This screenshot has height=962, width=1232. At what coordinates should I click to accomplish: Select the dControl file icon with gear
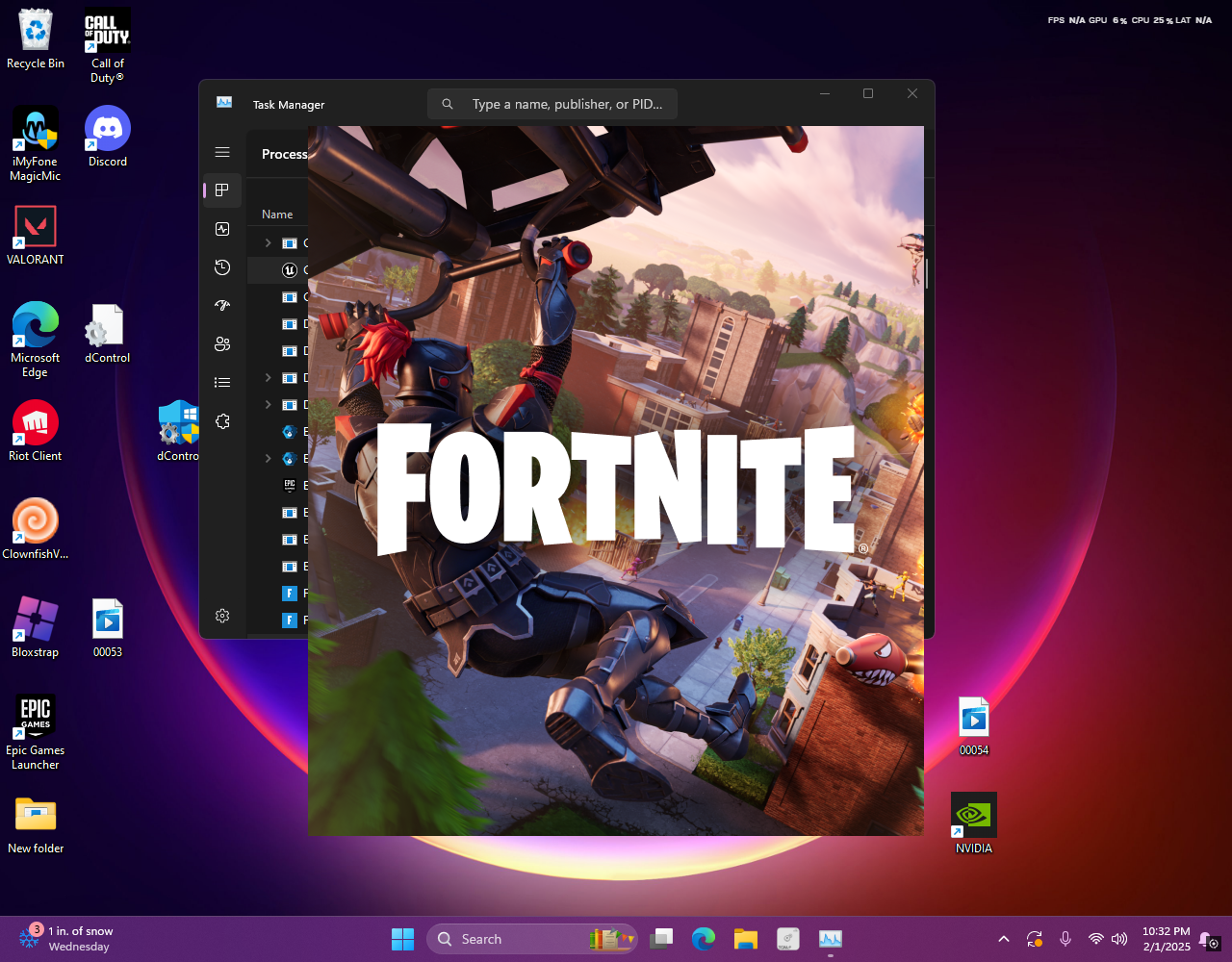(108, 334)
